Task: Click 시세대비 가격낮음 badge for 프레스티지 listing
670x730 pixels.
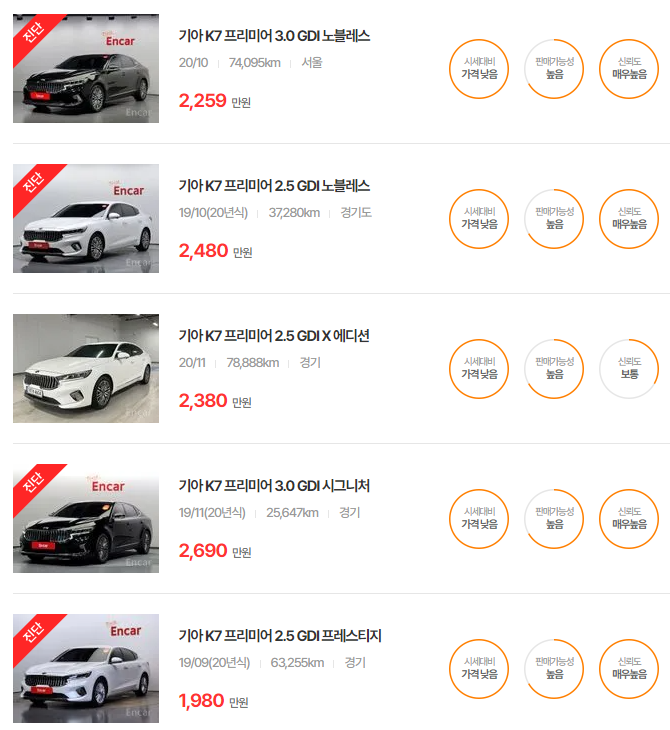Action: point(479,669)
